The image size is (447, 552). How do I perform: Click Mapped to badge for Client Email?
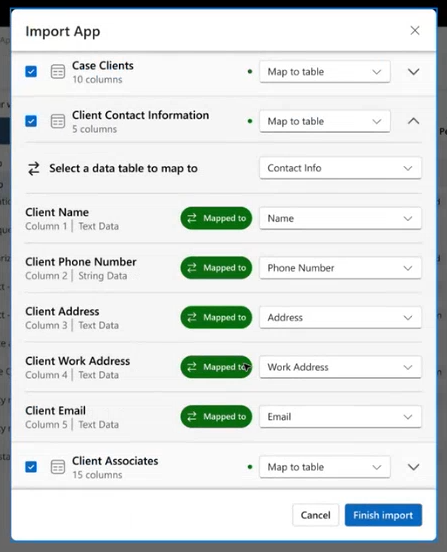pos(216,417)
